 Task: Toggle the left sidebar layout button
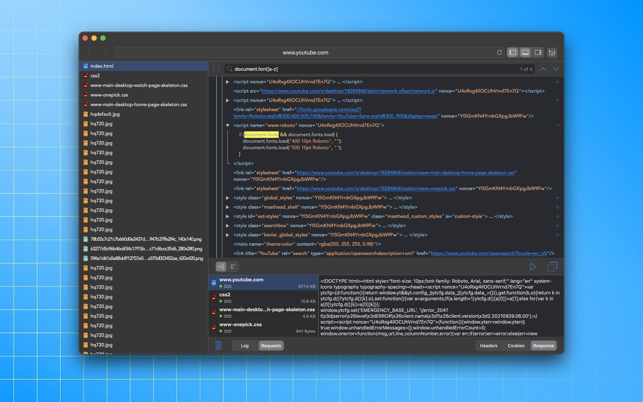pyautogui.click(x=512, y=53)
